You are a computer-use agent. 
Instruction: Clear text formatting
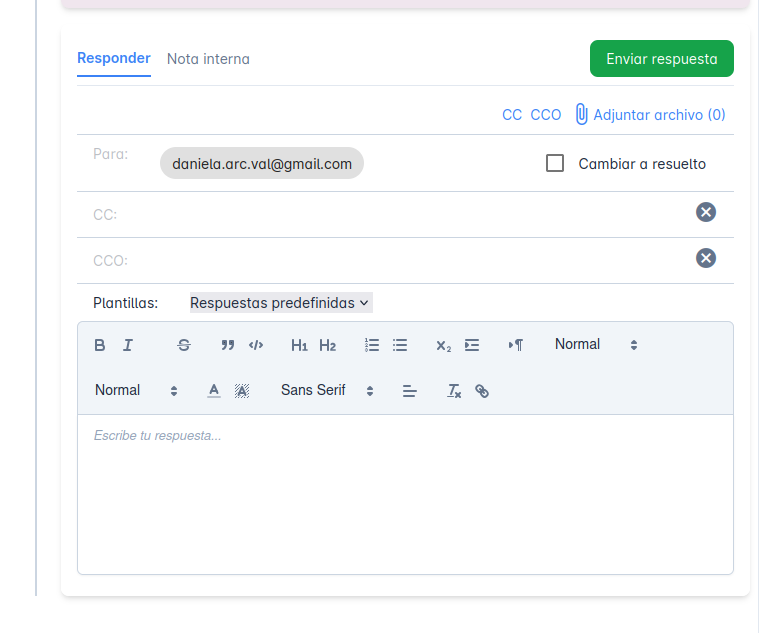tap(454, 391)
